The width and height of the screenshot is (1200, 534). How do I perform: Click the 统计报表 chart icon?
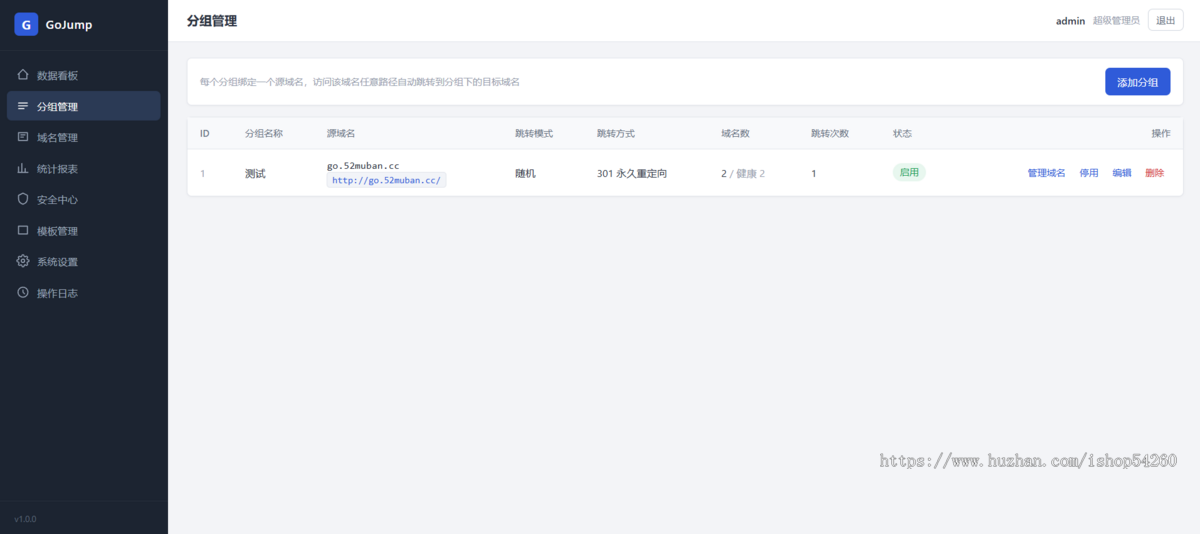[x=23, y=168]
